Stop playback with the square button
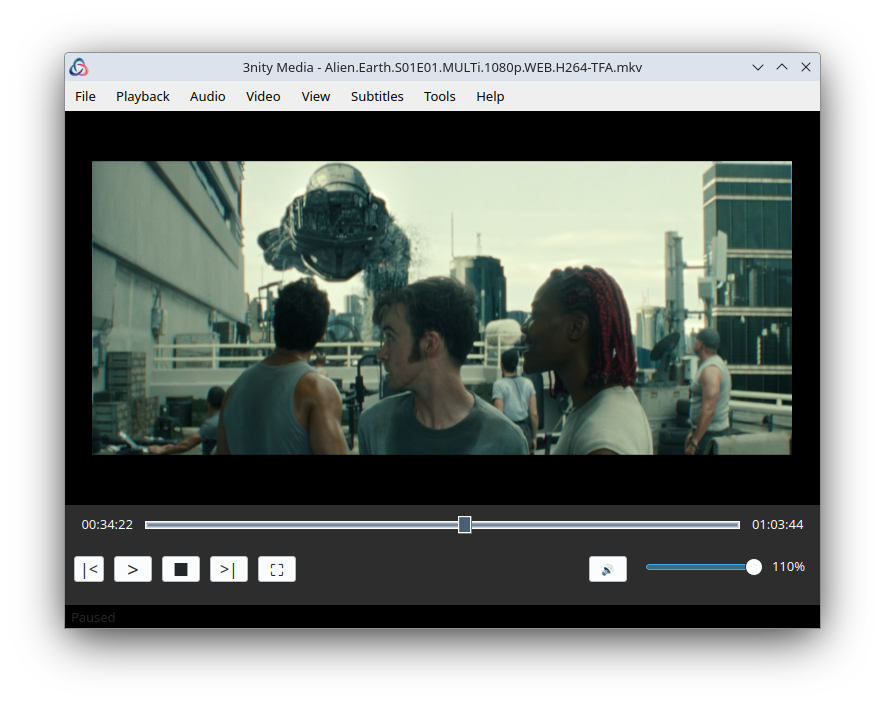Screen dimensions: 885x705 pos(181,569)
